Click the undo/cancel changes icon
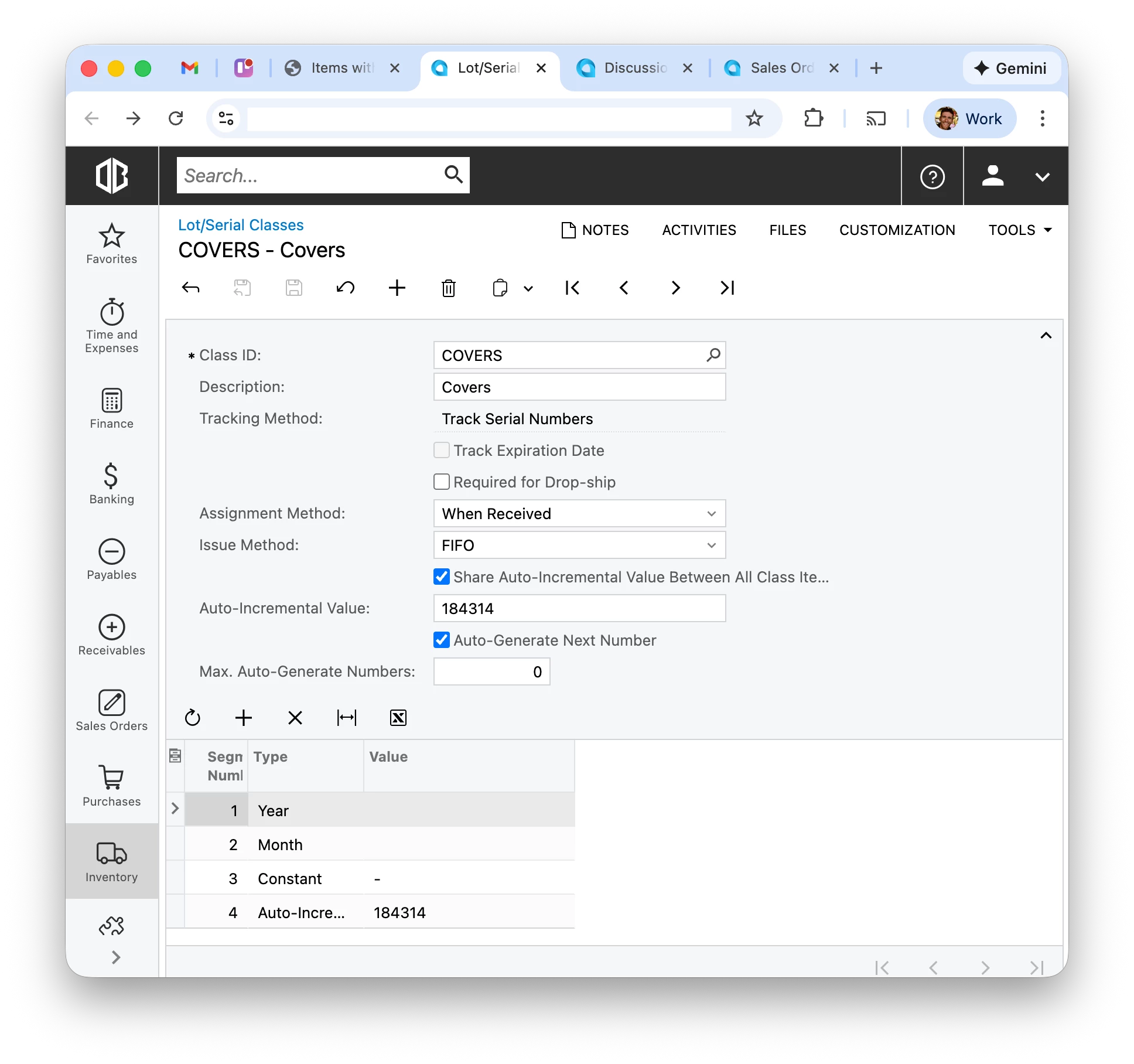 345,288
